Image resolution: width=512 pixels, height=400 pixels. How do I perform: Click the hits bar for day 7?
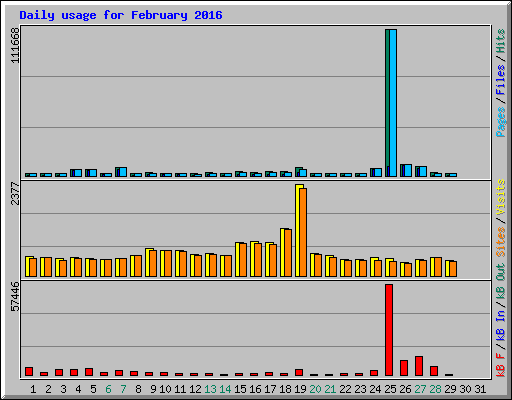pyautogui.click(x=121, y=172)
